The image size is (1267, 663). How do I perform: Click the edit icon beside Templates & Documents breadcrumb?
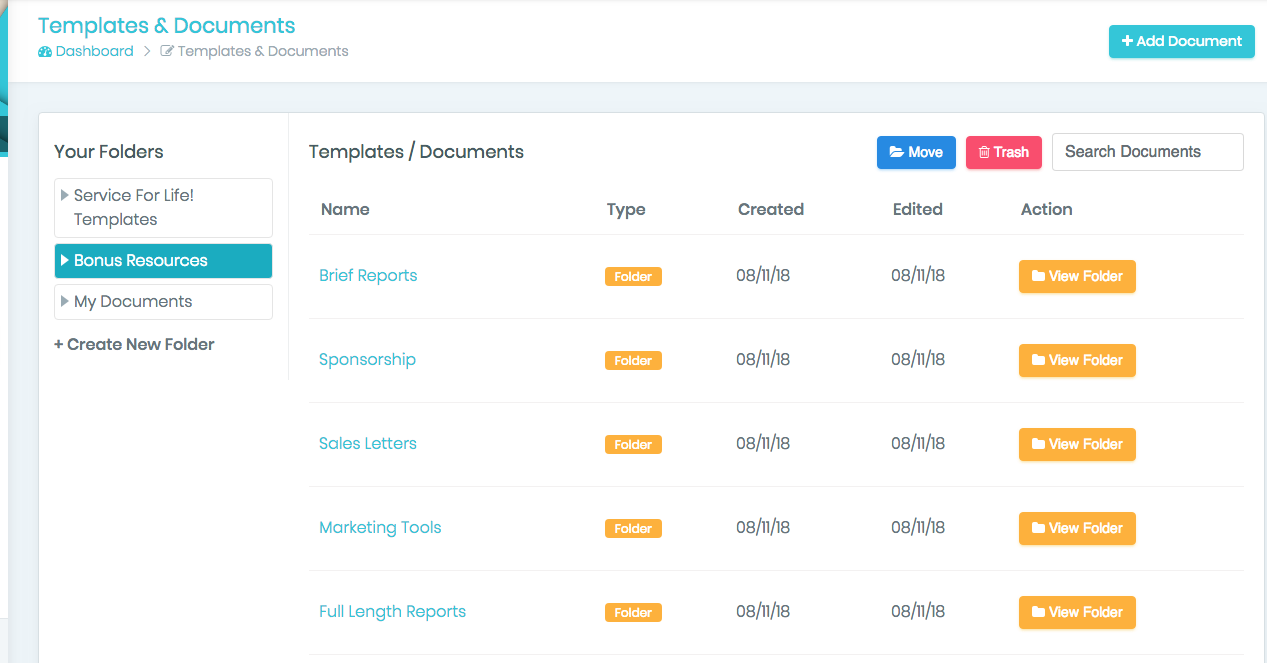pos(167,52)
